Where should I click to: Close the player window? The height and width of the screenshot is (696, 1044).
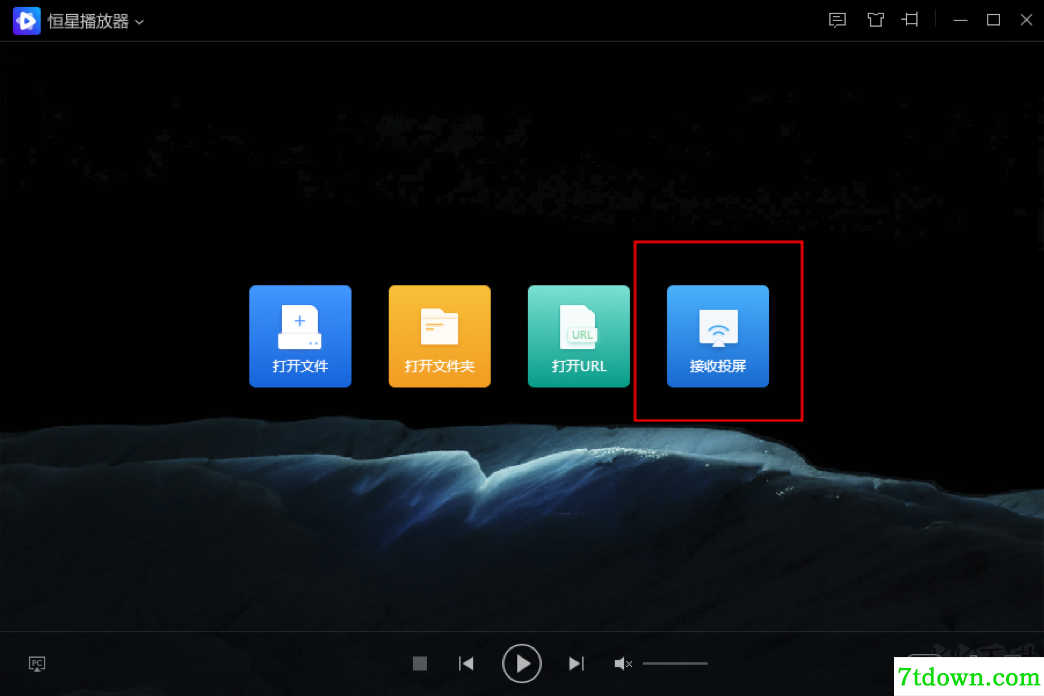[1027, 20]
